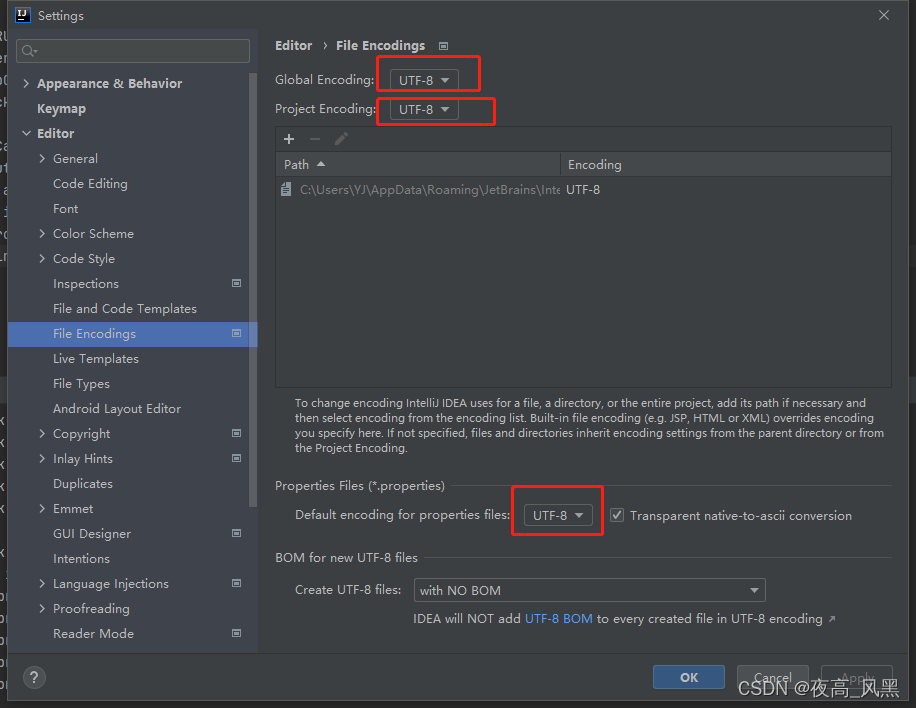The image size is (916, 708).
Task: Click the IntelliJ IDEA logo in title bar
Action: tap(22, 15)
